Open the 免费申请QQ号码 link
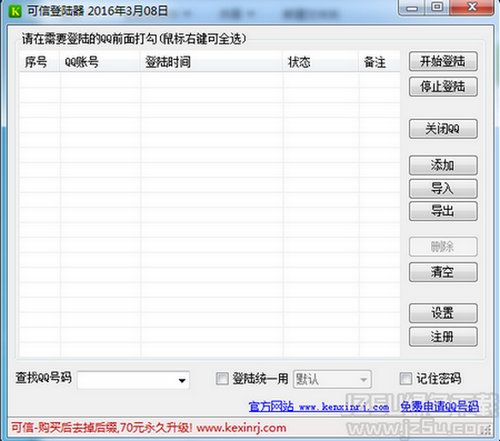The width and height of the screenshot is (500, 441). tap(440, 407)
